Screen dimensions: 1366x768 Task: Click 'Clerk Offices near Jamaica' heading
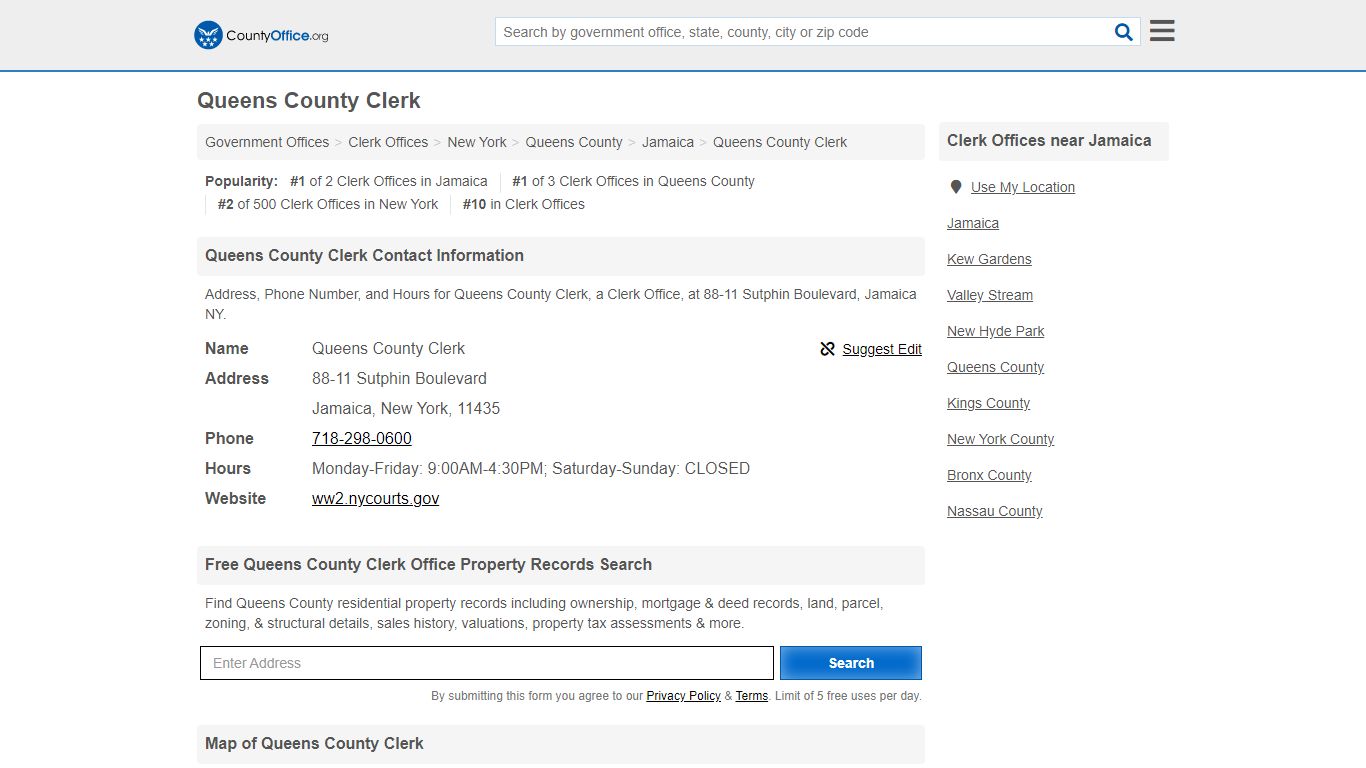1049,141
